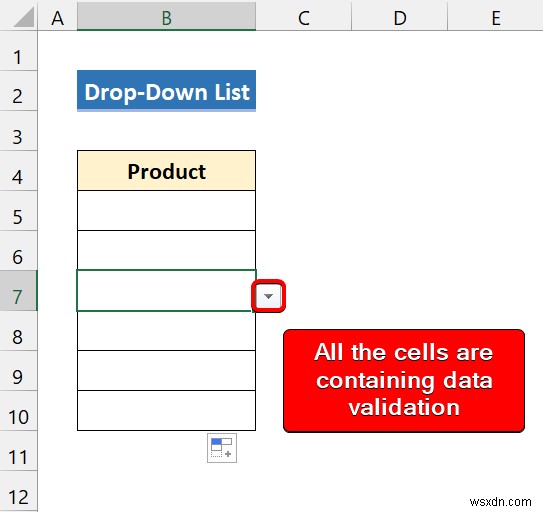The image size is (543, 512).
Task: Select empty cell B5 under Product
Action: point(167,211)
